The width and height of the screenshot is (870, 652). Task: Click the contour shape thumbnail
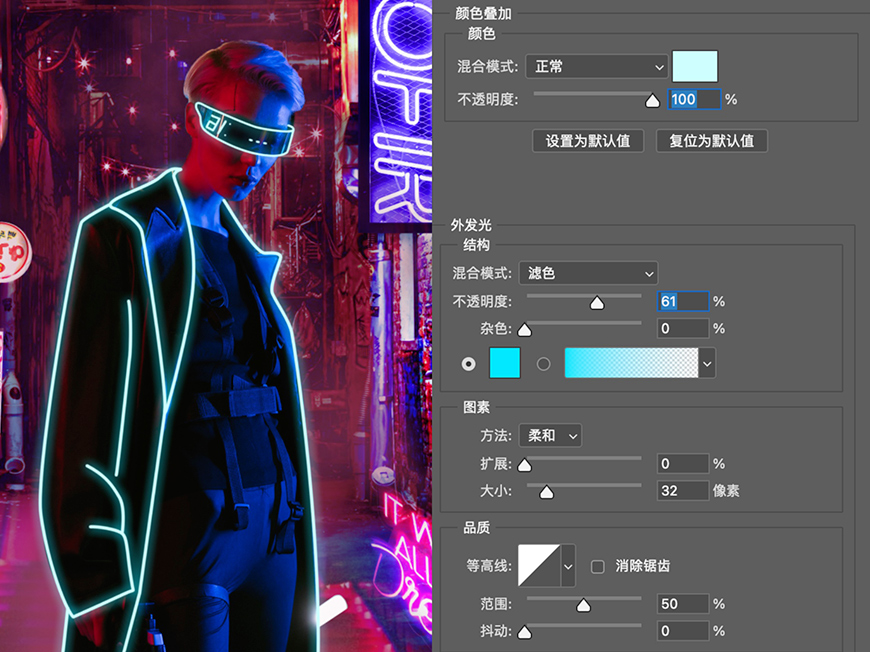(x=539, y=565)
